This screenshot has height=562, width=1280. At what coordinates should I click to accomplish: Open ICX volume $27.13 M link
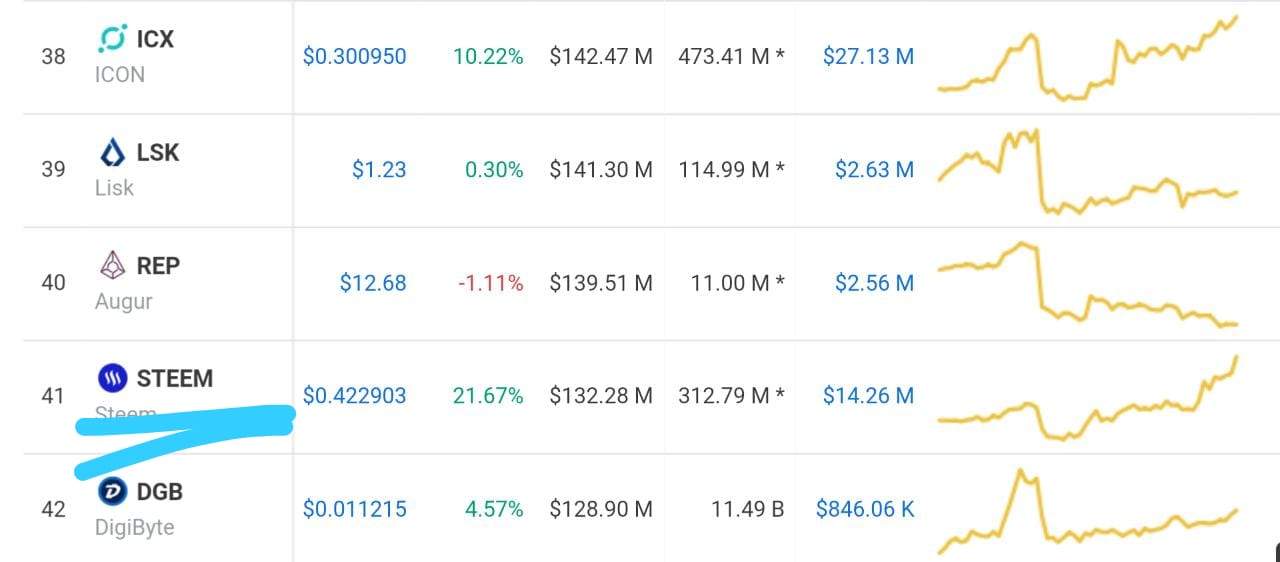click(868, 56)
